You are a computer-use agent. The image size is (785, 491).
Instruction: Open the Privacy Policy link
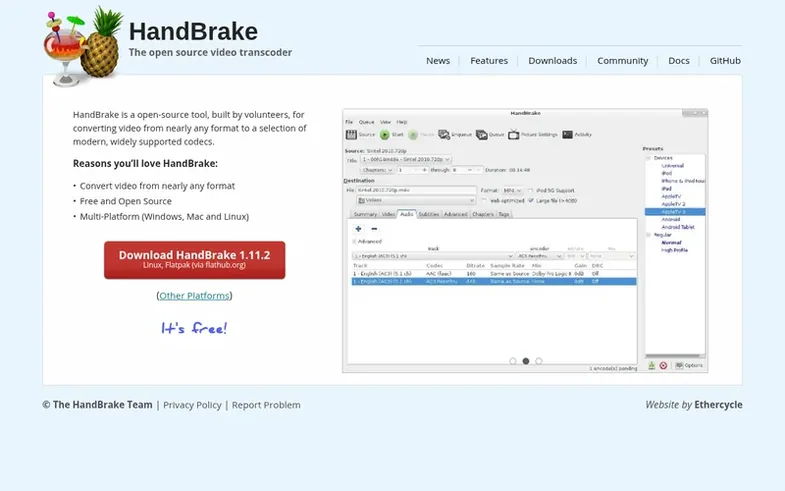(x=192, y=405)
